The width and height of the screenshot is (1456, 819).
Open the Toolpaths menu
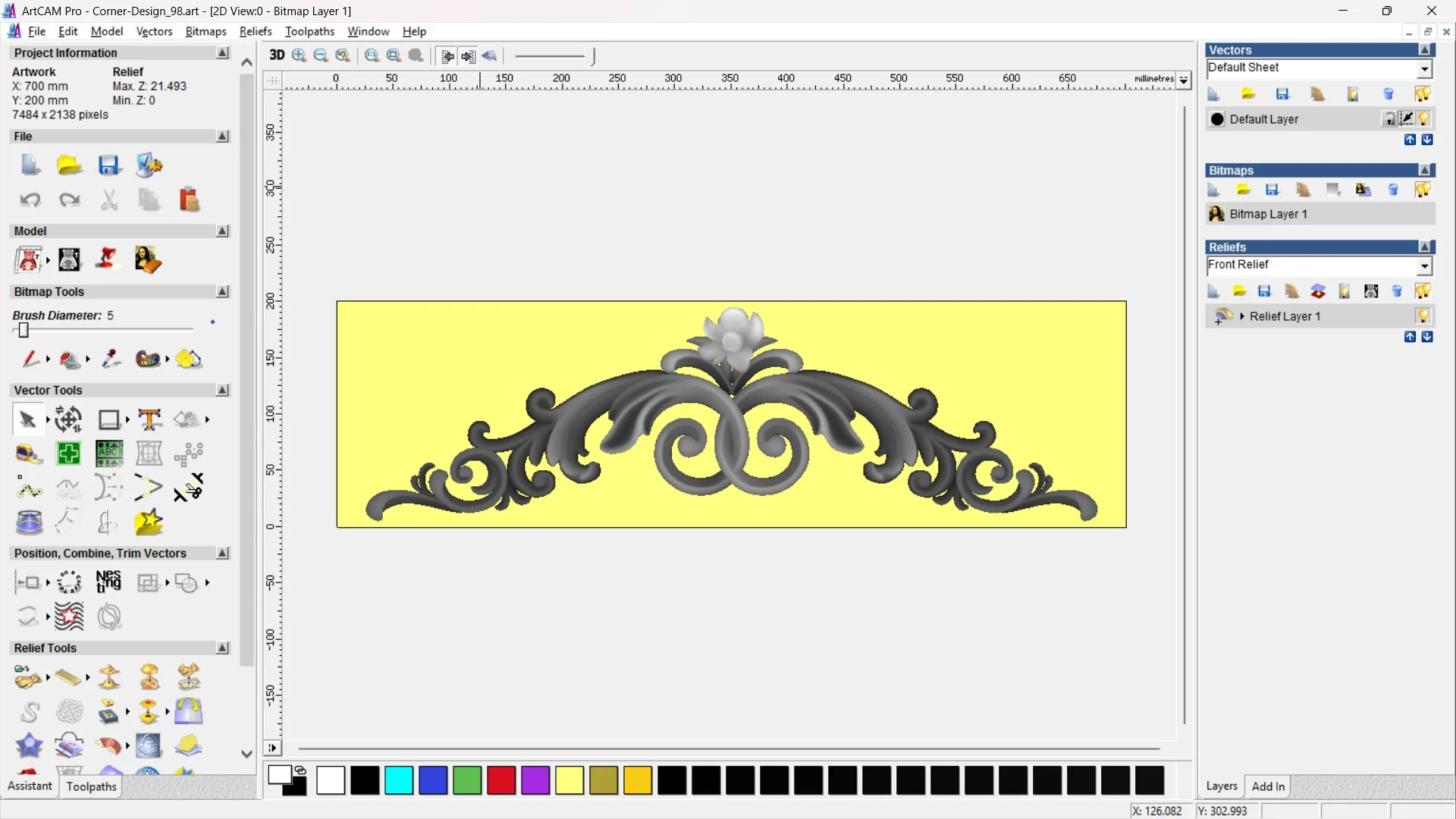[309, 31]
